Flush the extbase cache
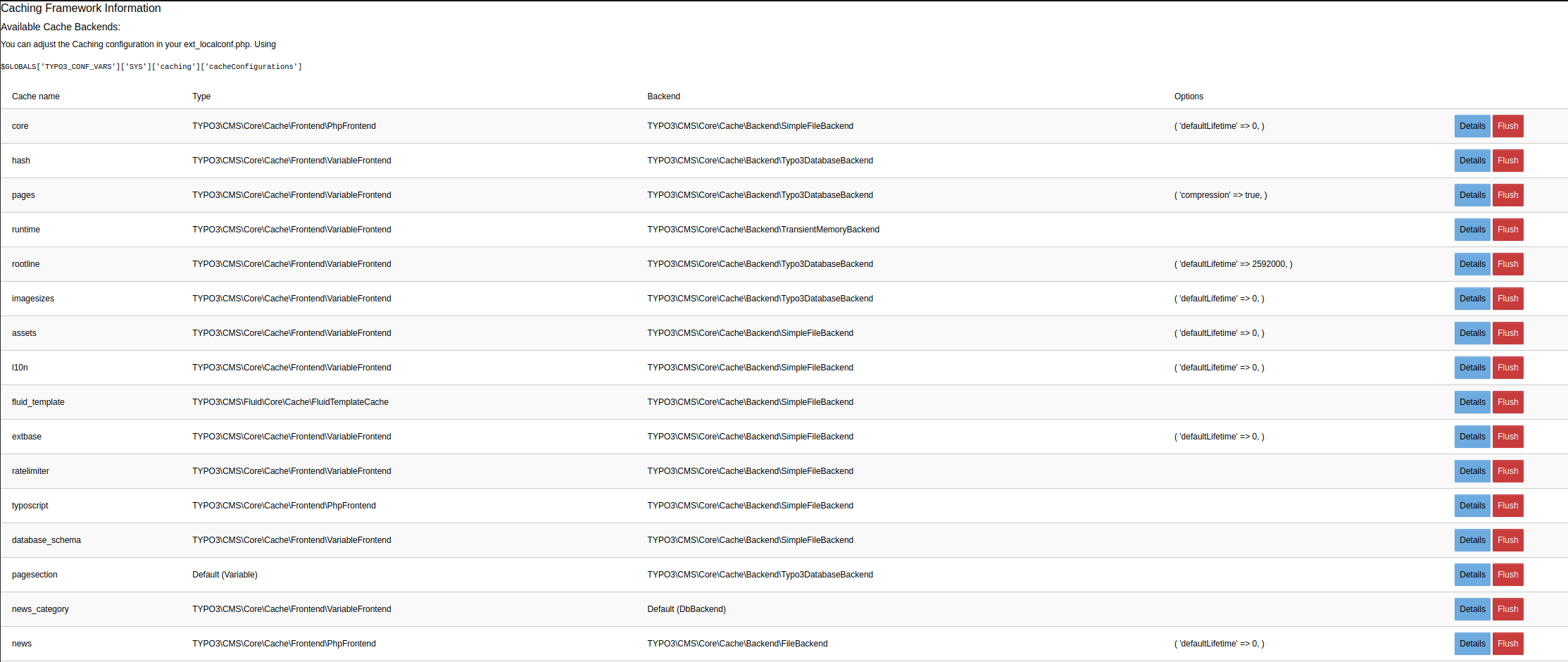The height and width of the screenshot is (662, 1568). (1508, 437)
